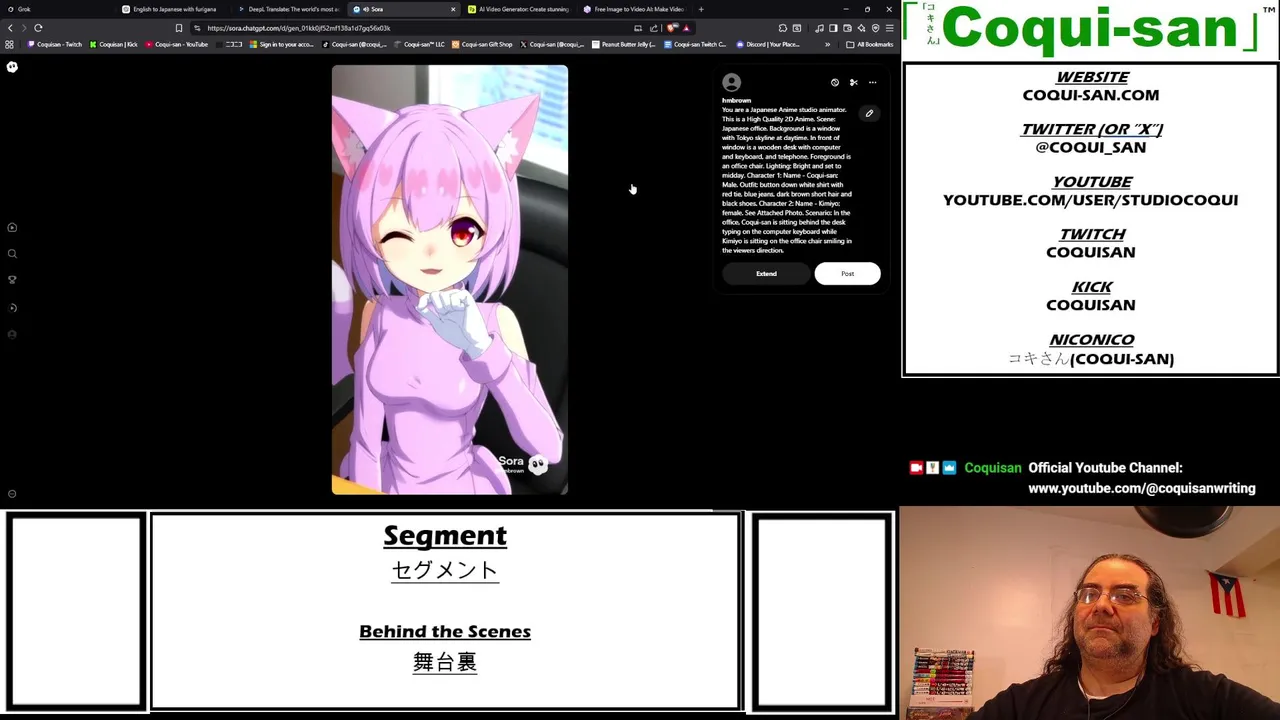Click the Sora logo in the sidebar
The width and height of the screenshot is (1280, 720).
coord(12,67)
